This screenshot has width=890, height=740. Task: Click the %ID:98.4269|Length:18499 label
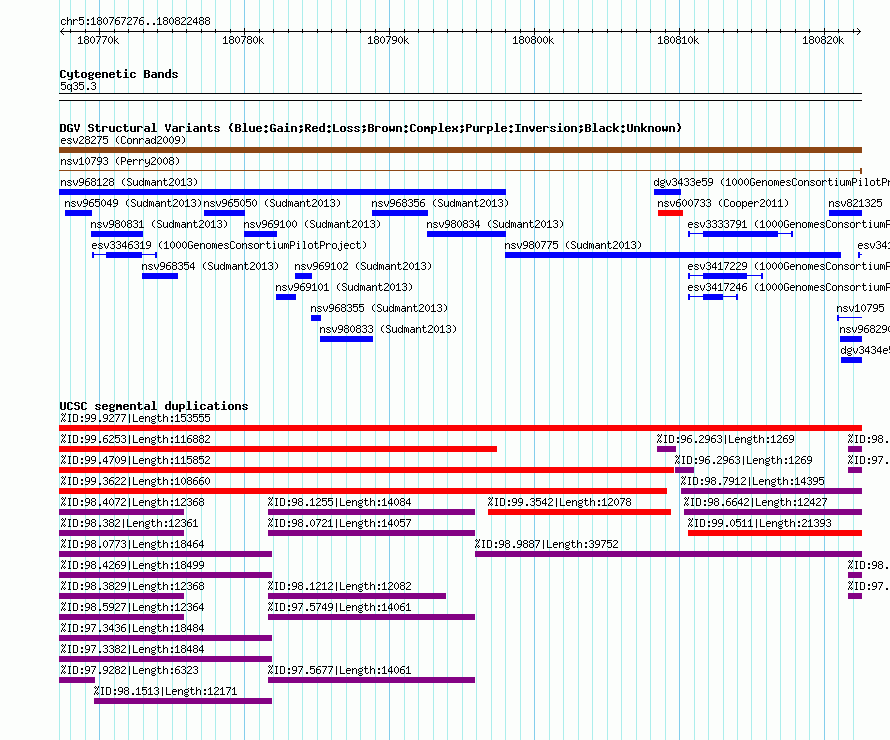point(132,565)
